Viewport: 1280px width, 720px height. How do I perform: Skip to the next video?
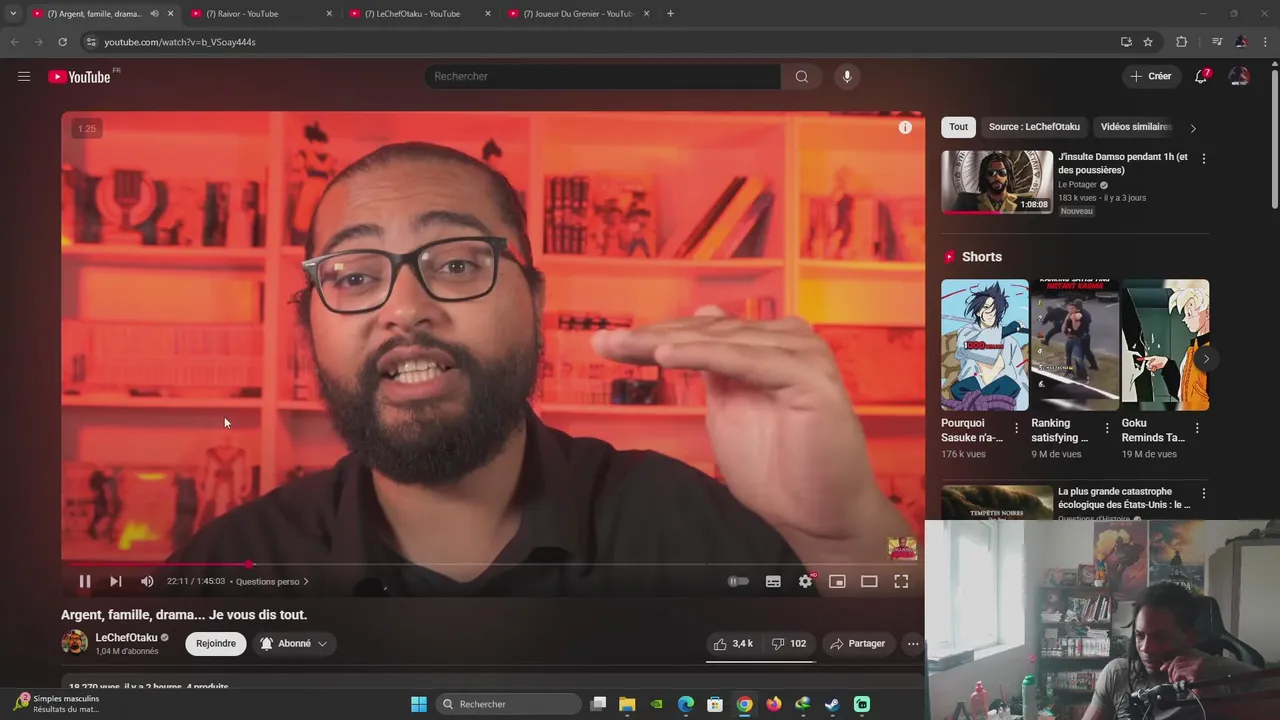pos(116,581)
